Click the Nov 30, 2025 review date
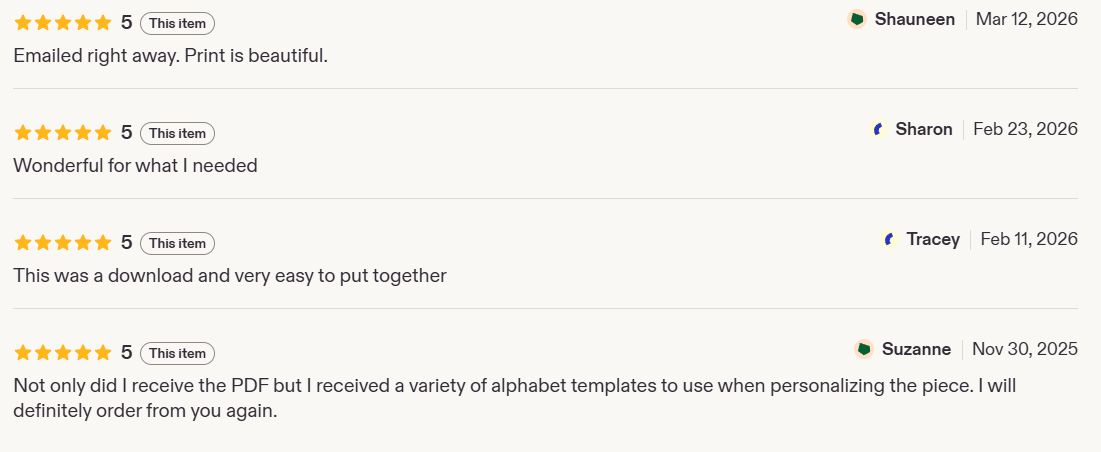The width and height of the screenshot is (1101, 452). tap(1024, 350)
